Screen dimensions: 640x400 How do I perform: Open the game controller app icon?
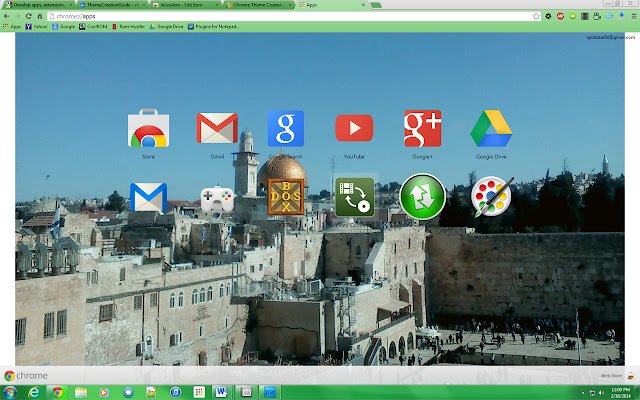point(217,199)
